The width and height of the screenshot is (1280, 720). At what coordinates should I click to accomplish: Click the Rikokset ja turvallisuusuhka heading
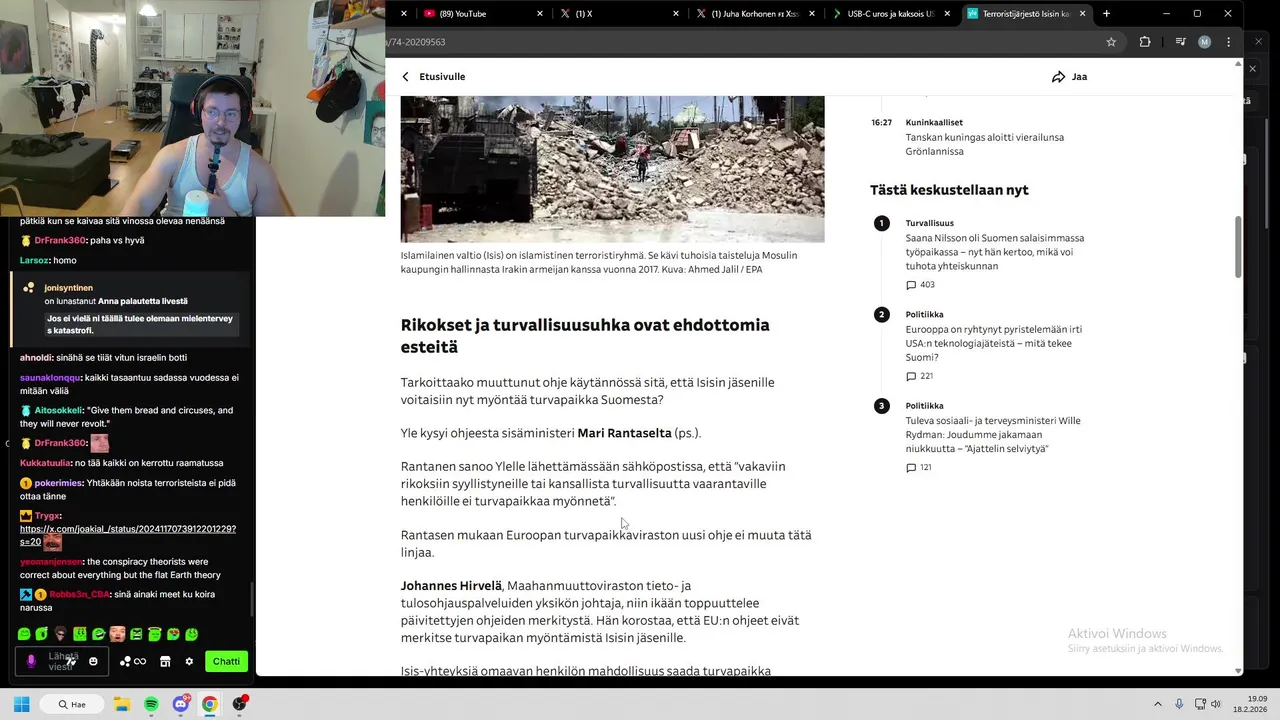[585, 336]
